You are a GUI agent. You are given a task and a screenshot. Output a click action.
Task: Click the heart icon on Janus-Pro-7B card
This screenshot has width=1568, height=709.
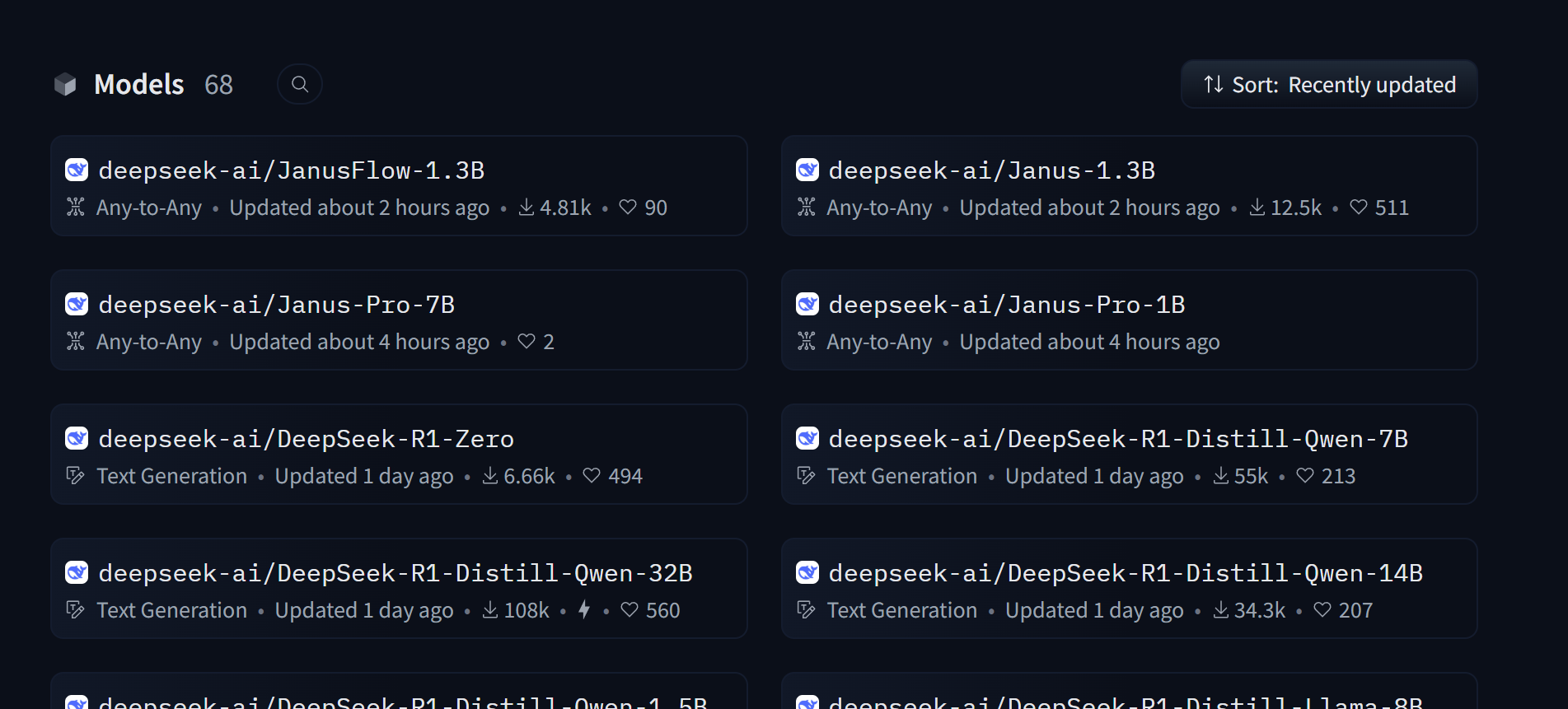click(527, 341)
